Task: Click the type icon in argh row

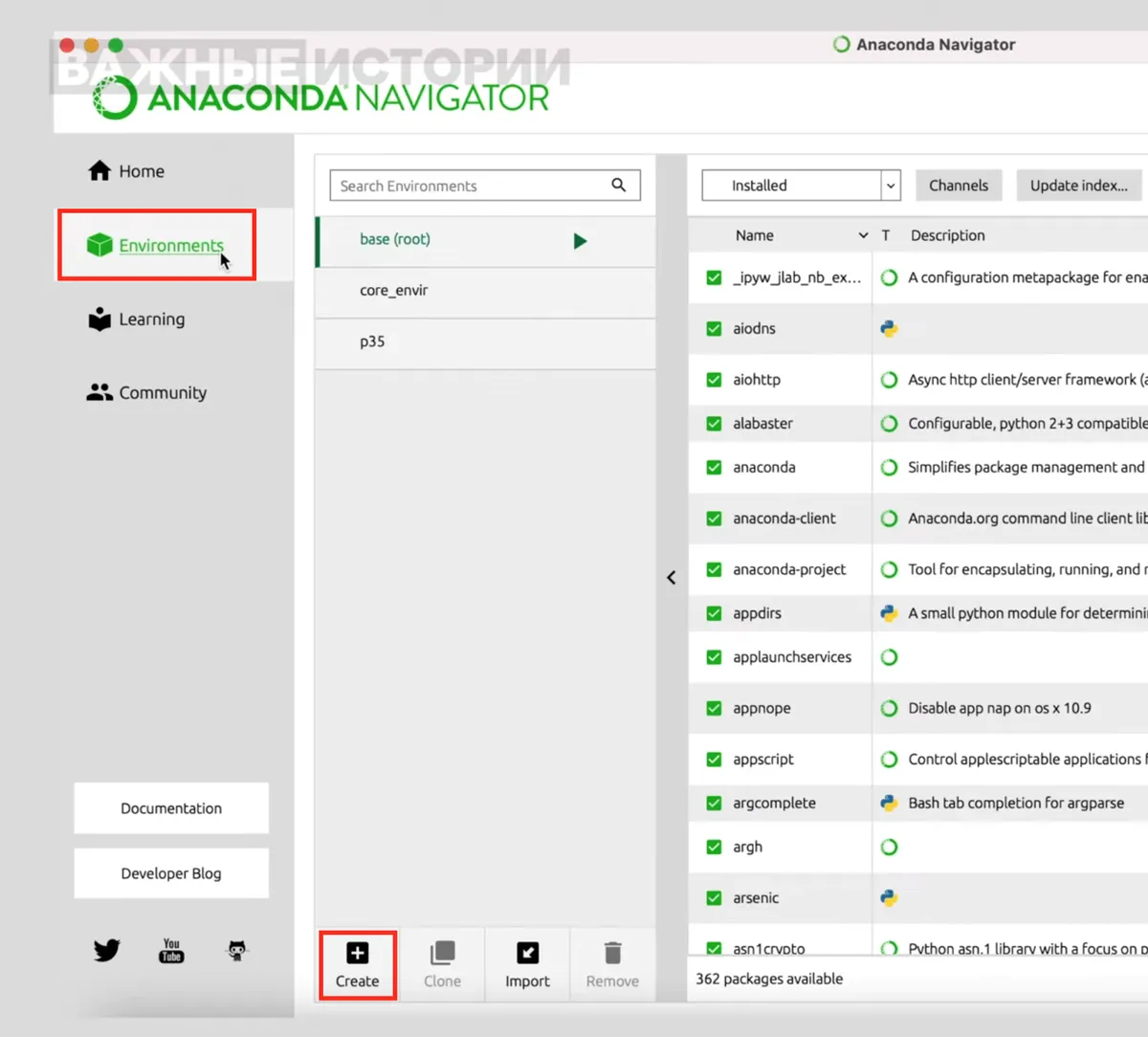Action: [889, 847]
